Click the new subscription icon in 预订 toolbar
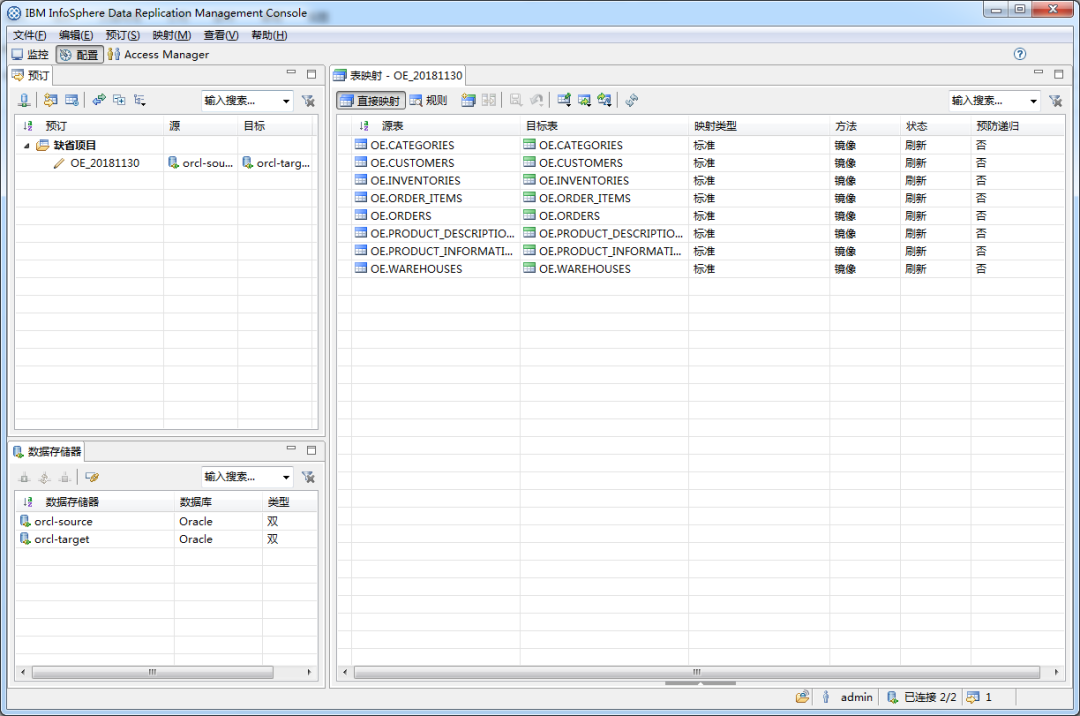 pyautogui.click(x=50, y=101)
